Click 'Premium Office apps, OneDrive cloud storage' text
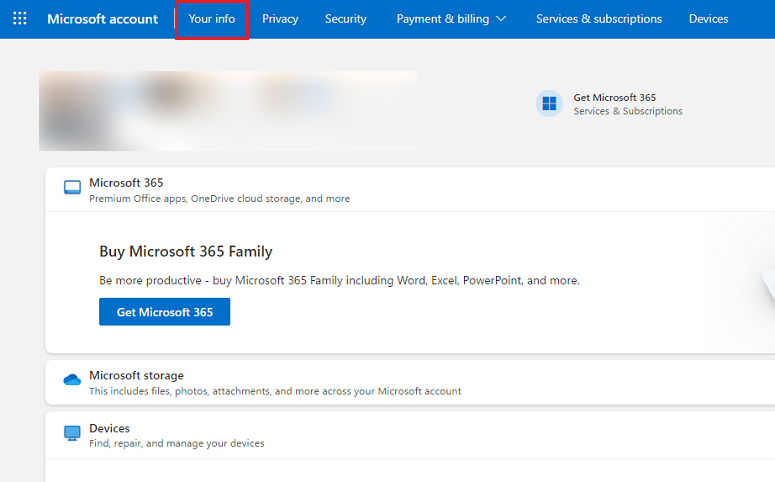The width and height of the screenshot is (775, 482). tap(219, 198)
